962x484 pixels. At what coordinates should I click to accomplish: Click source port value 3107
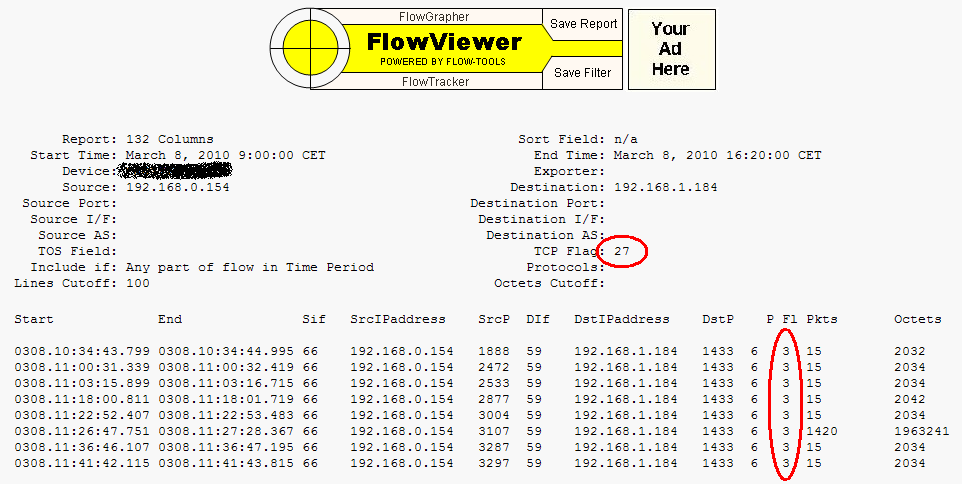pyautogui.click(x=494, y=431)
